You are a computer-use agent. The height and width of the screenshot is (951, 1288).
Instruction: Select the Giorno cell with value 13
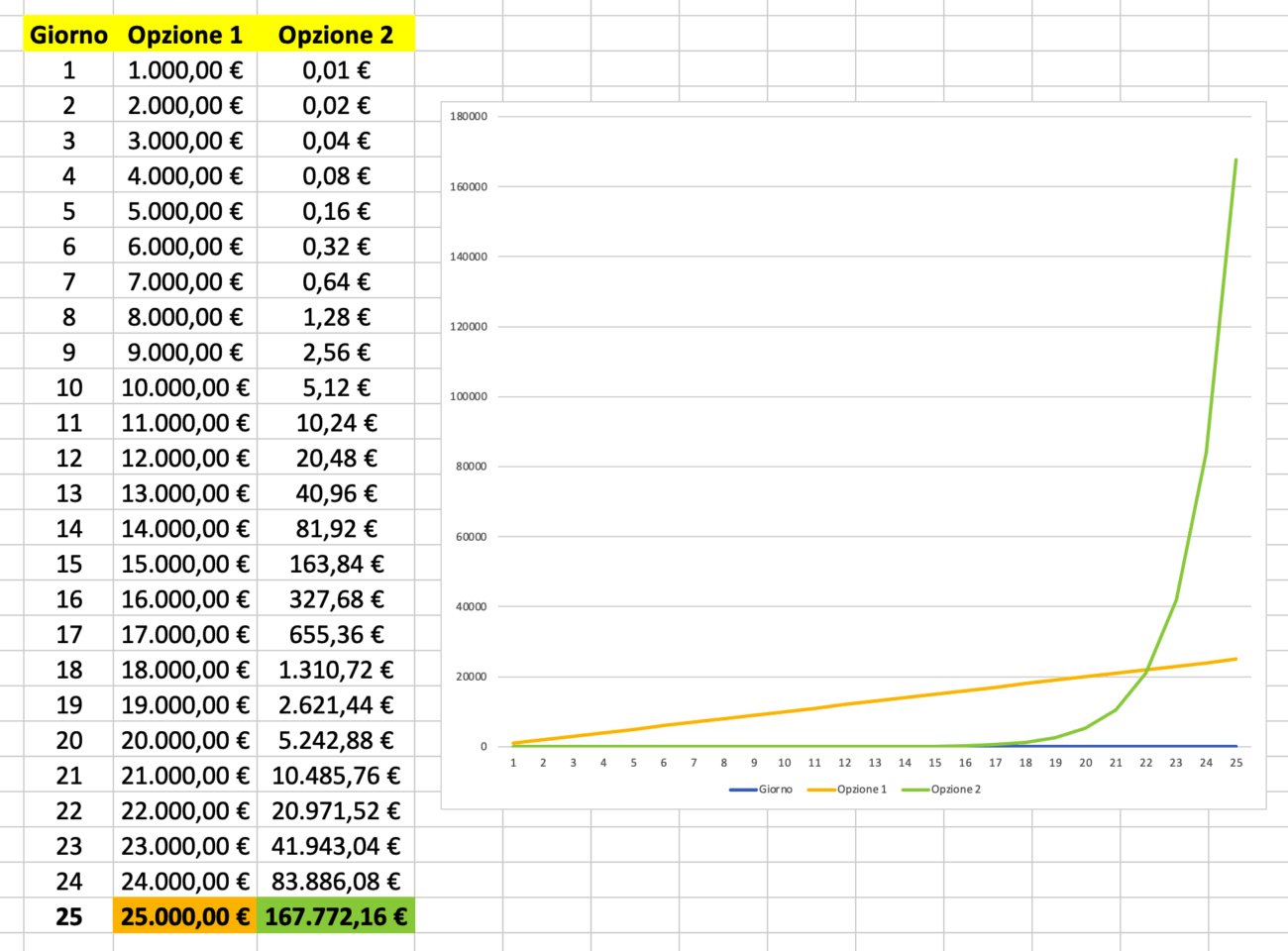(x=68, y=493)
